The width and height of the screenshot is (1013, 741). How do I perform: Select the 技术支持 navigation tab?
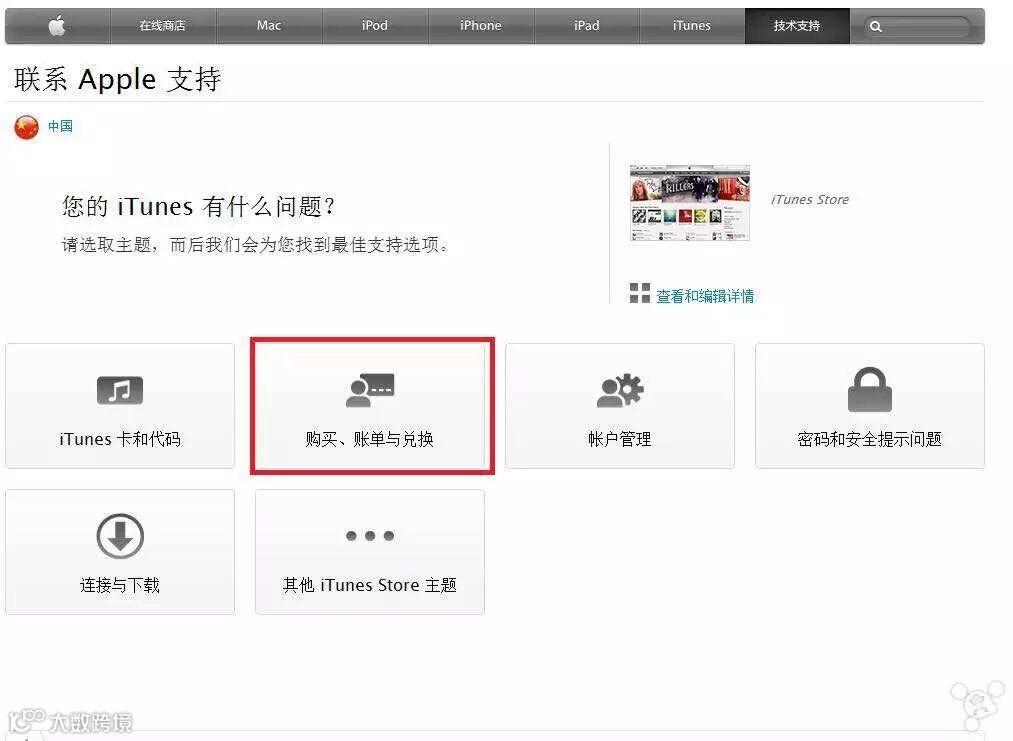click(797, 26)
